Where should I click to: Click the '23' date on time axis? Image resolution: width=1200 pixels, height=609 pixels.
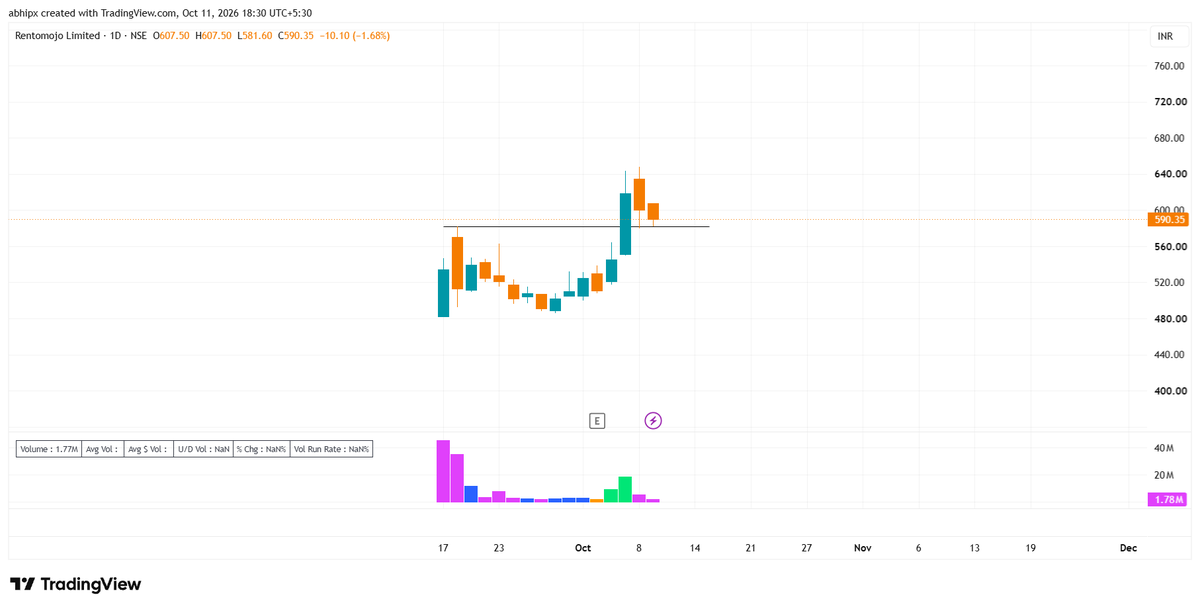[499, 548]
